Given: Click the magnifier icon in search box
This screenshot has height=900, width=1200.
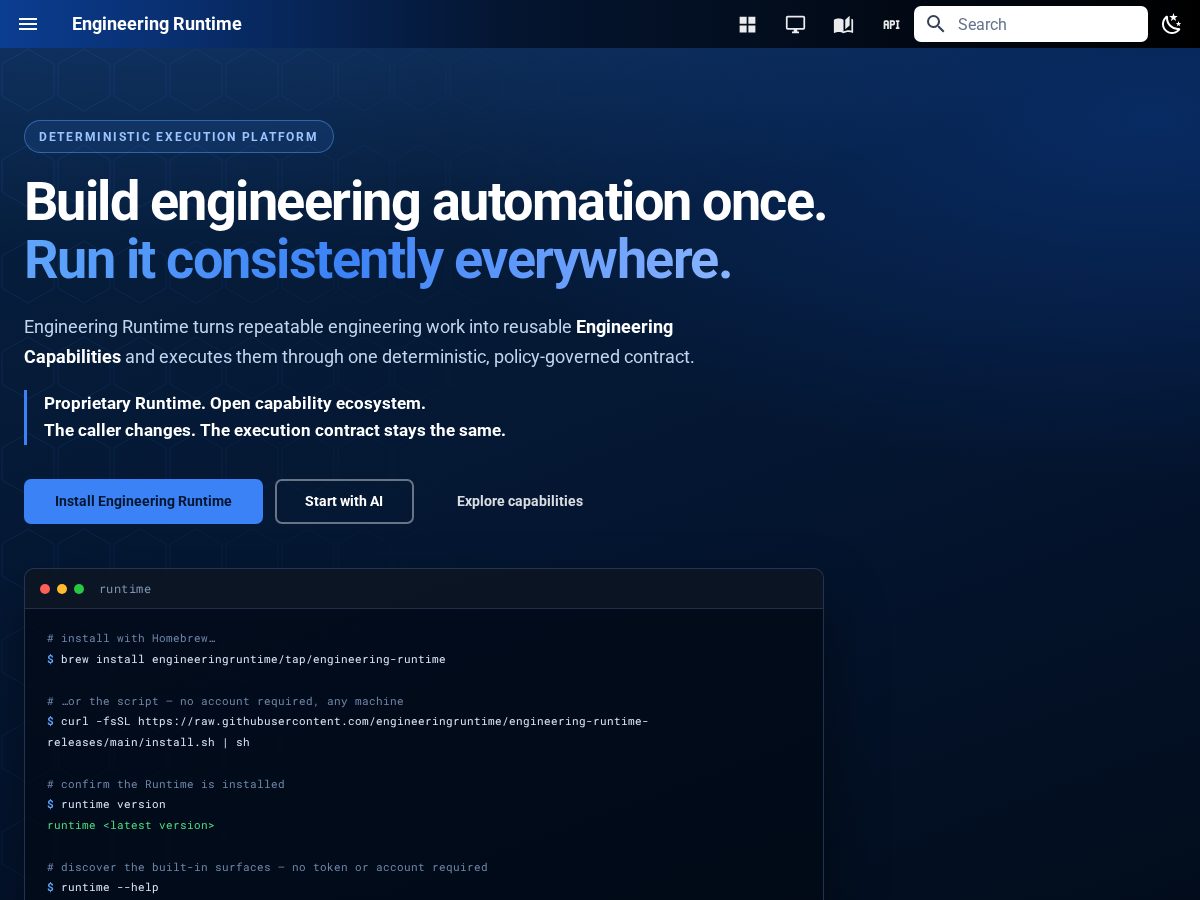Looking at the screenshot, I should (936, 24).
